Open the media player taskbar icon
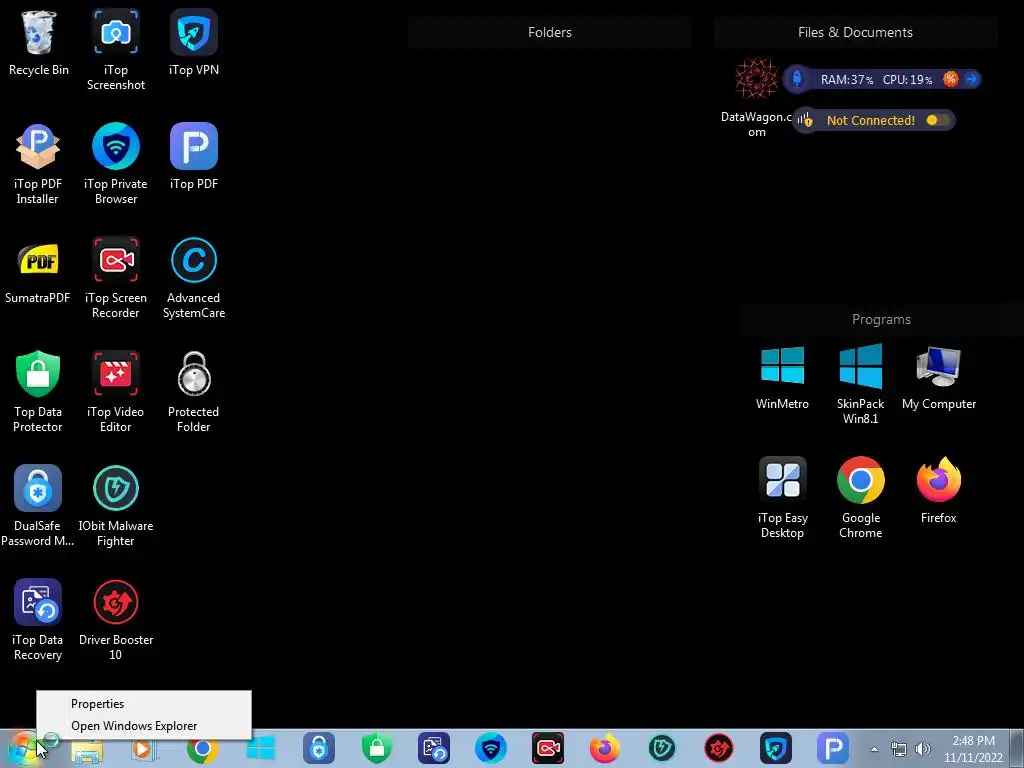The width and height of the screenshot is (1024, 768). (x=143, y=748)
